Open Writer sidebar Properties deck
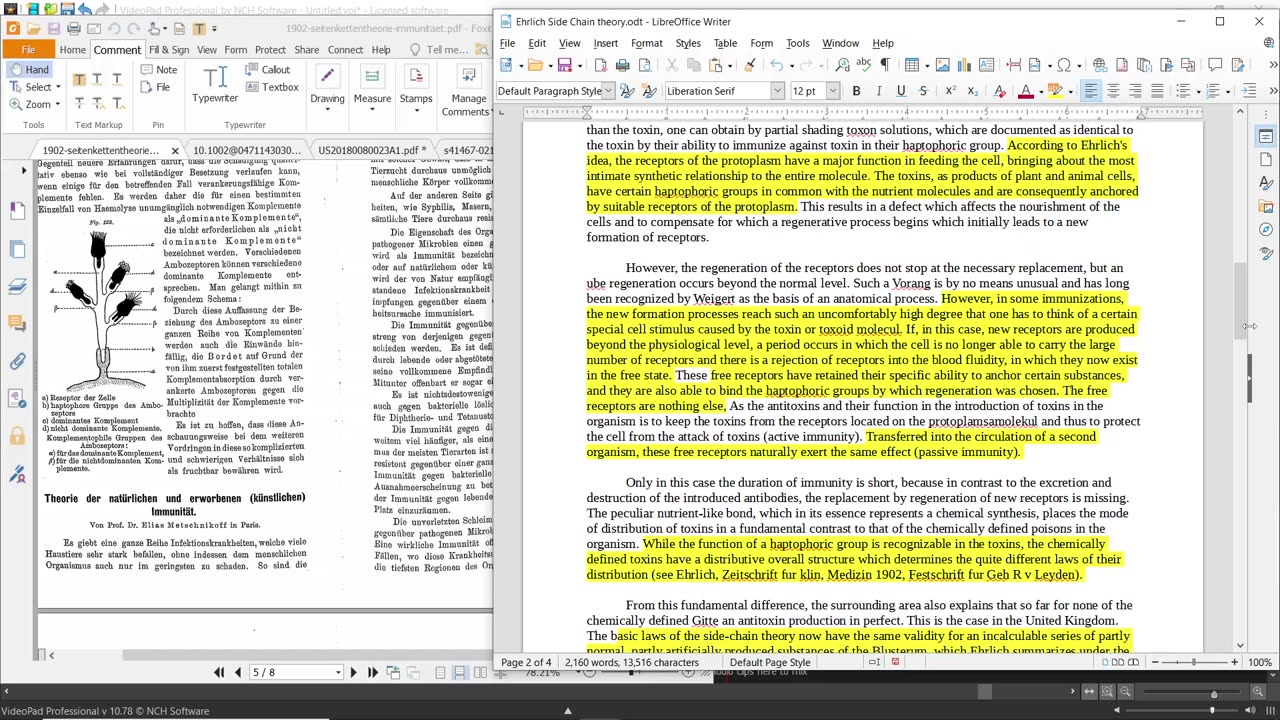 (x=1266, y=136)
